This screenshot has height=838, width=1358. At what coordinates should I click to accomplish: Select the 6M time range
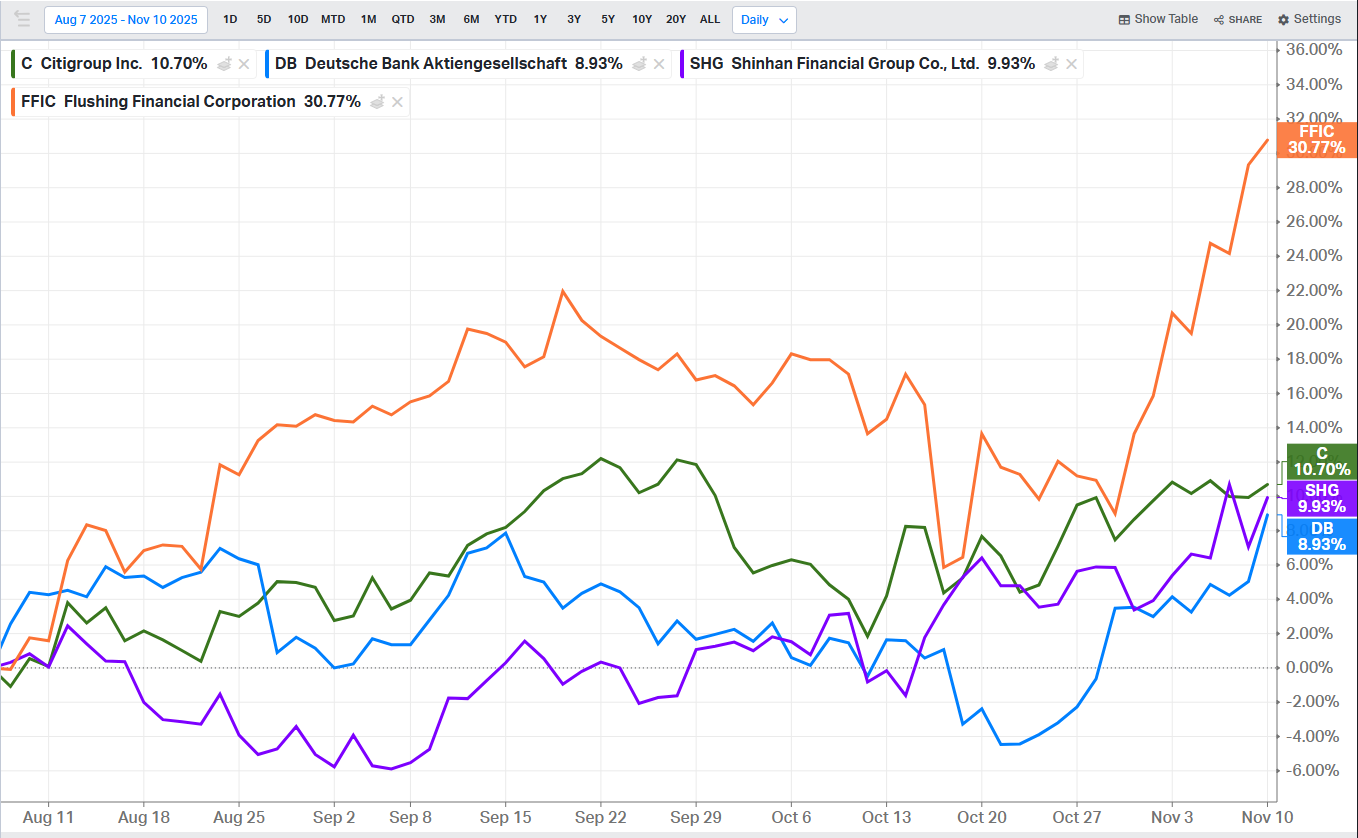click(x=471, y=19)
